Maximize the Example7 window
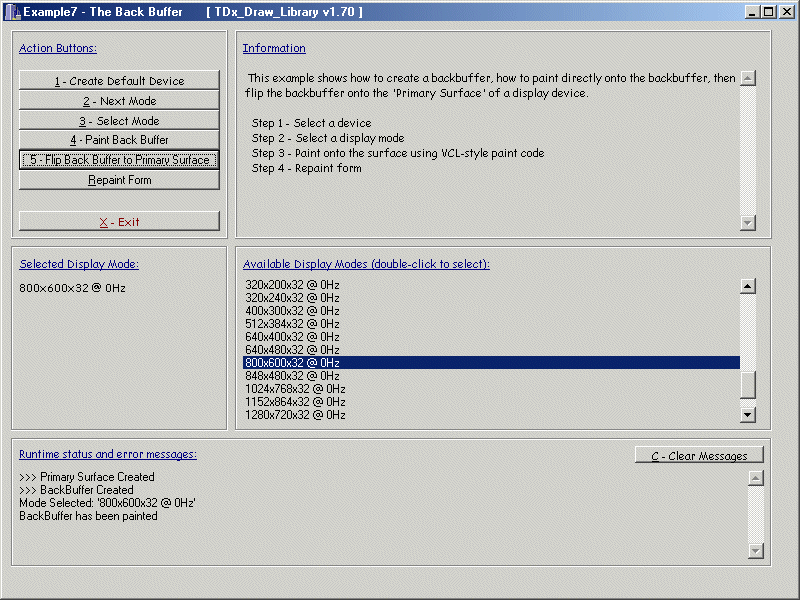This screenshot has height=600, width=800. coord(768,12)
